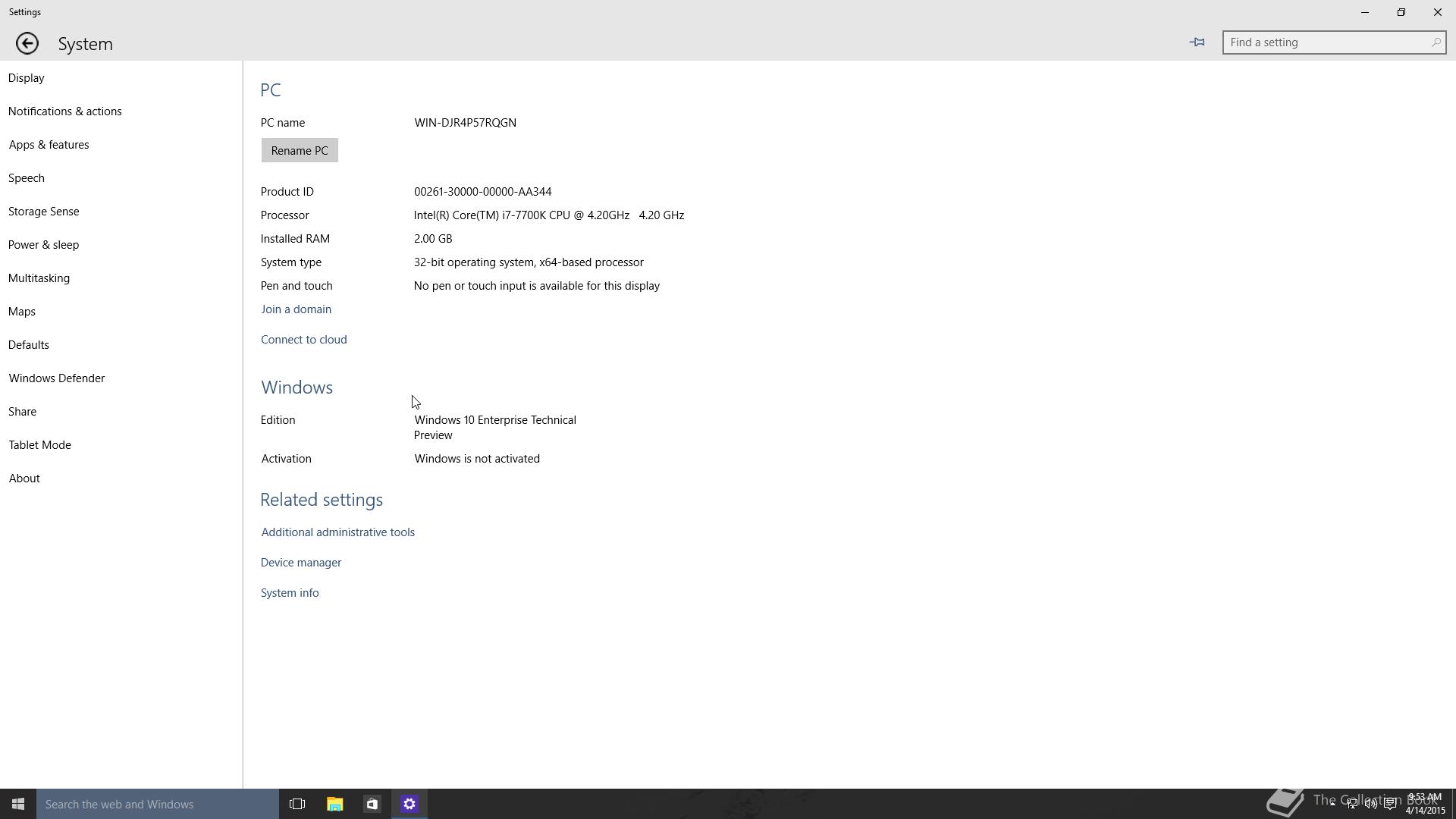Follow the Join a domain link
The height and width of the screenshot is (819, 1456).
point(296,309)
